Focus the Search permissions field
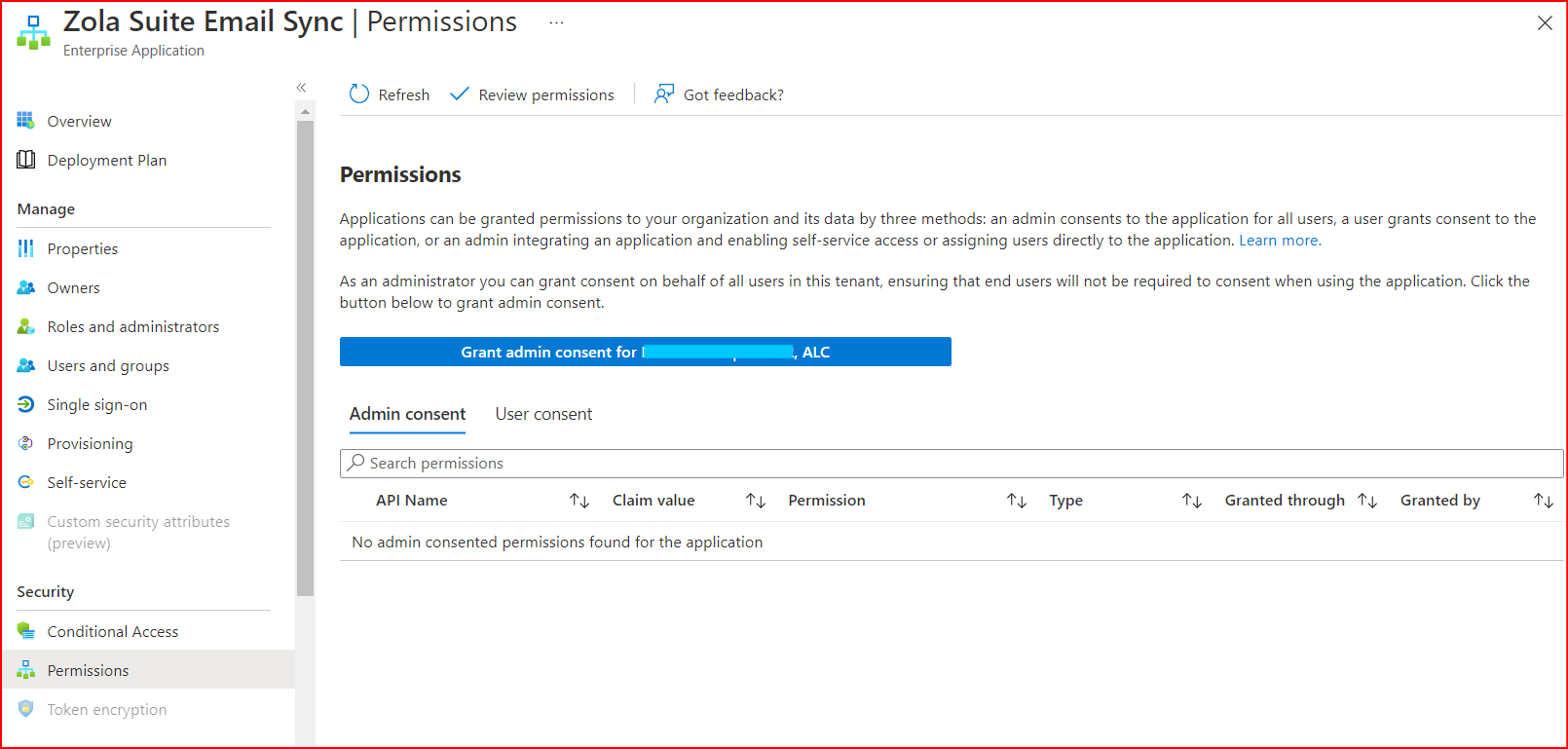The height and width of the screenshot is (749, 1568). (952, 463)
